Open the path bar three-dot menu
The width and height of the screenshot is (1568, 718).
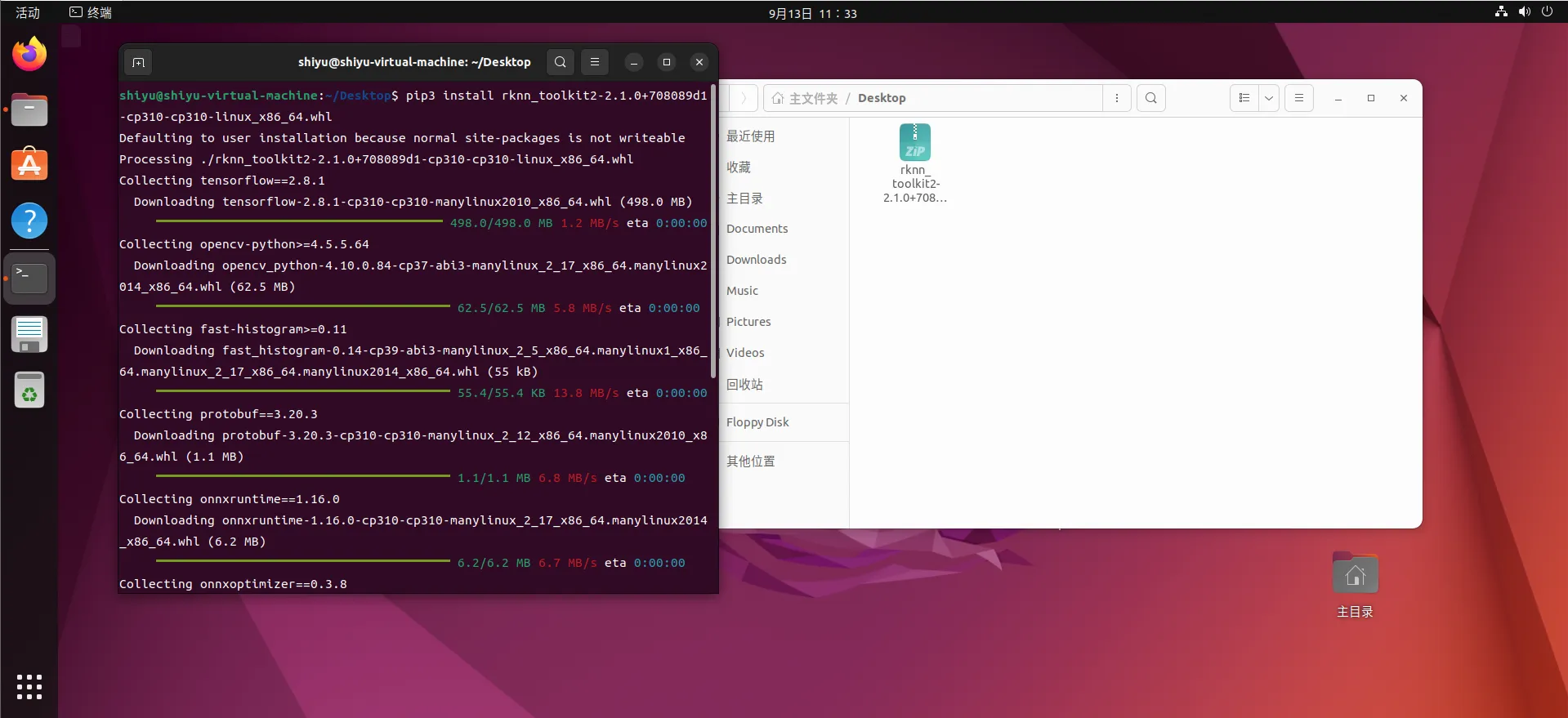(x=1116, y=98)
